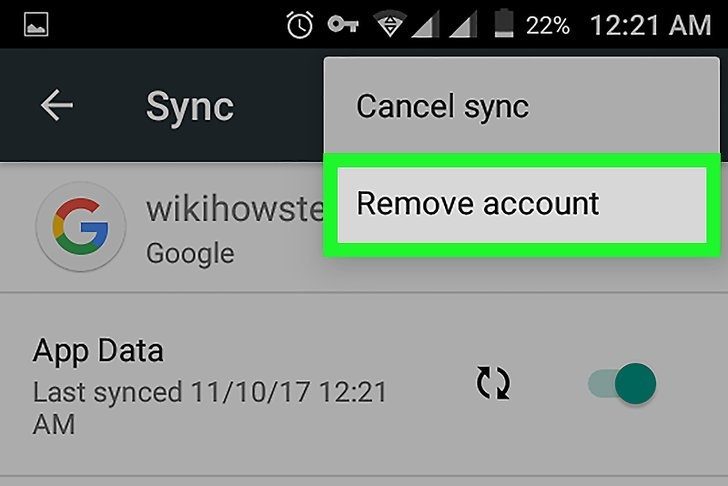Tap the VPN key status icon
Viewport: 728px width, 486px height.
[x=343, y=24]
